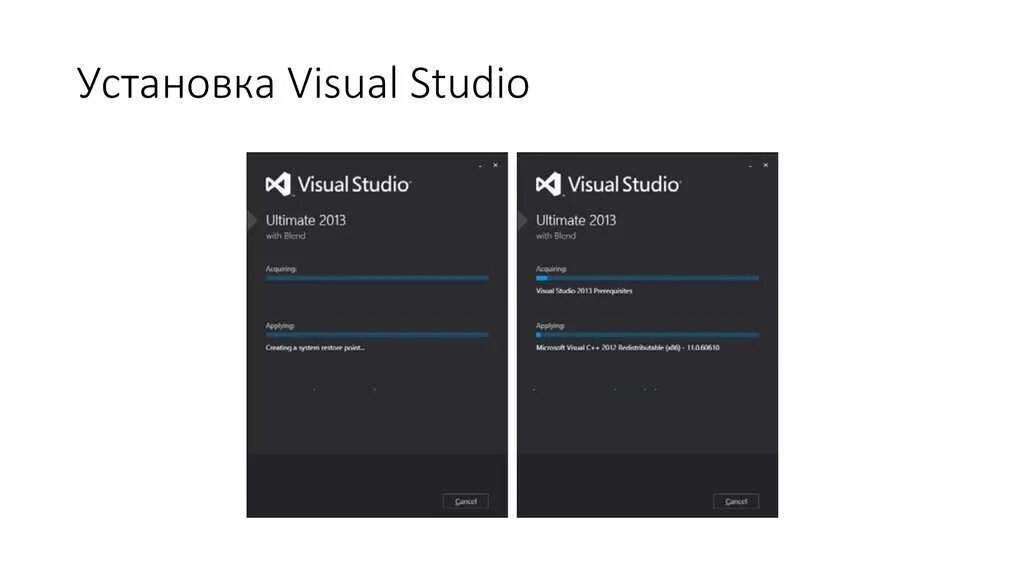The height and width of the screenshot is (574, 1024).
Task: Click the 'Microsoft Visual C++ 2012 Redistributable' status line
Action: click(627, 348)
